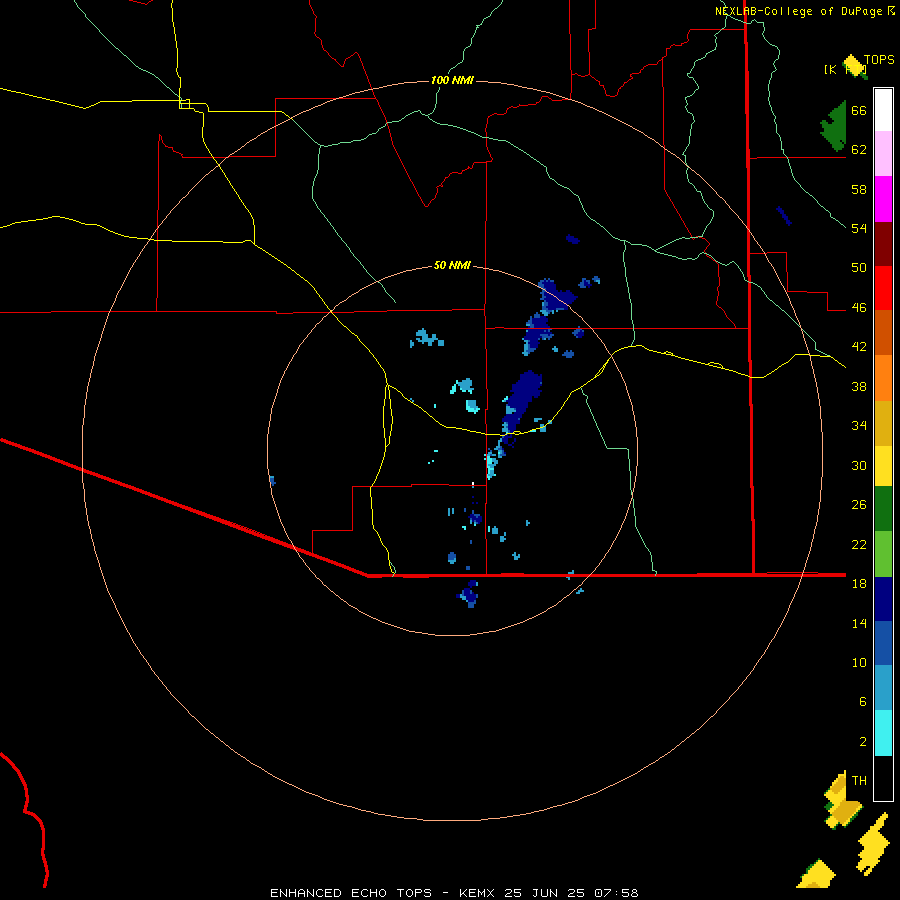
Task: Click the yellow legend swatch
Action: coord(883,466)
